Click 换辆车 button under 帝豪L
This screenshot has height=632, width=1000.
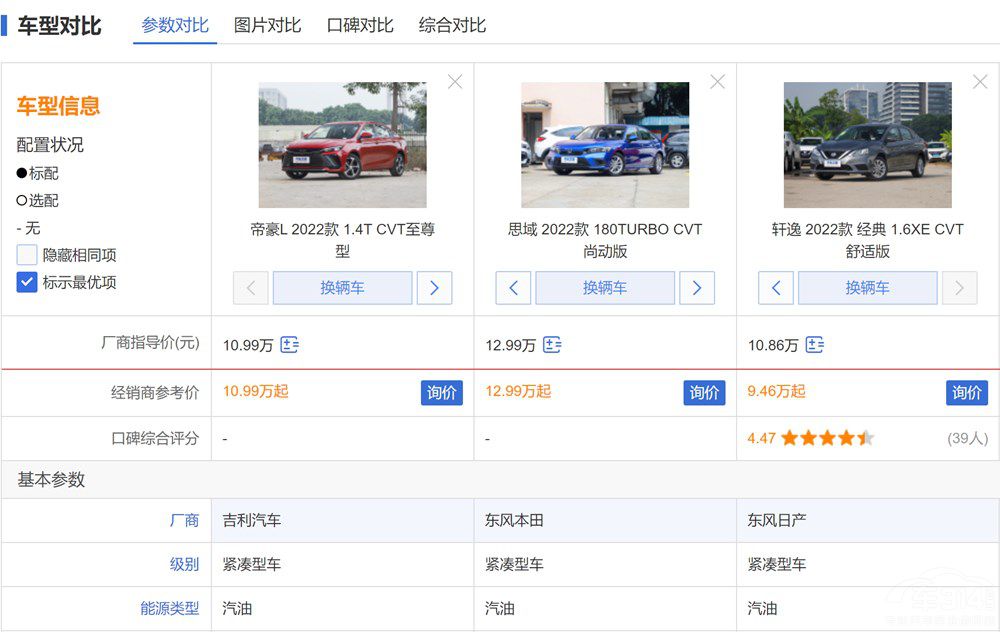(342, 288)
